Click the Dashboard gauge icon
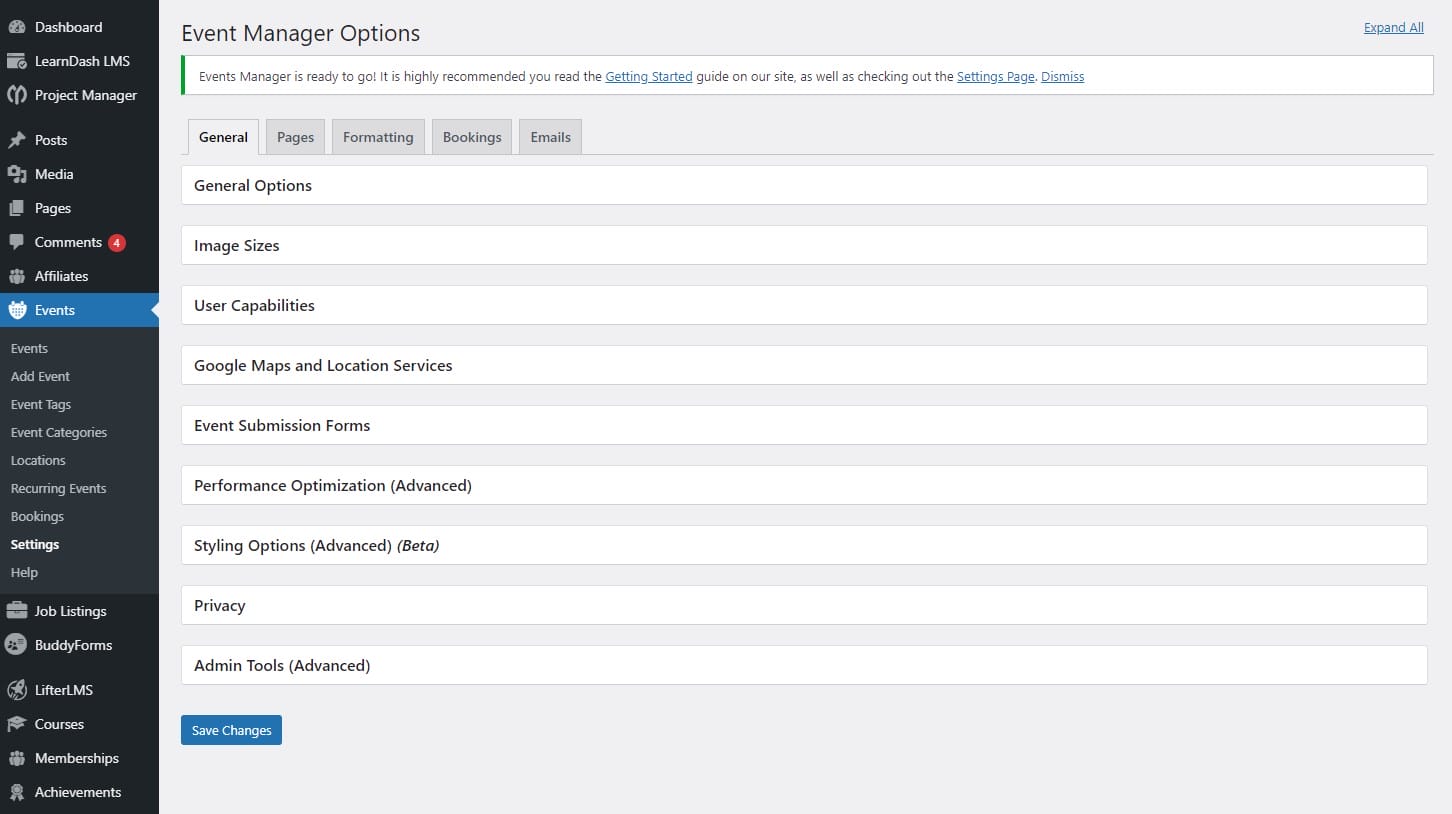Viewport: 1452px width, 814px height. click(17, 27)
